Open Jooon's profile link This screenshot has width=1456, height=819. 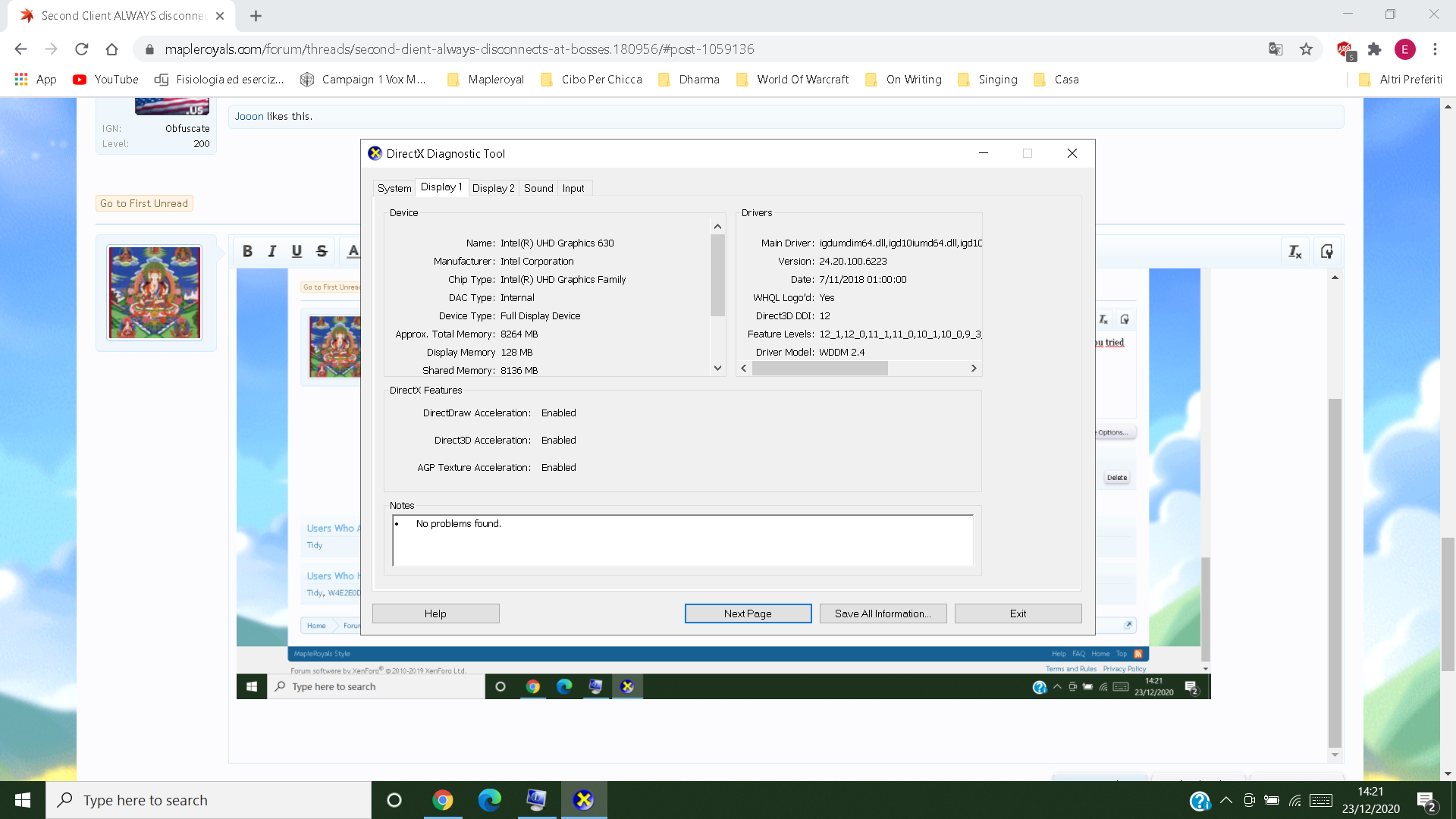249,116
